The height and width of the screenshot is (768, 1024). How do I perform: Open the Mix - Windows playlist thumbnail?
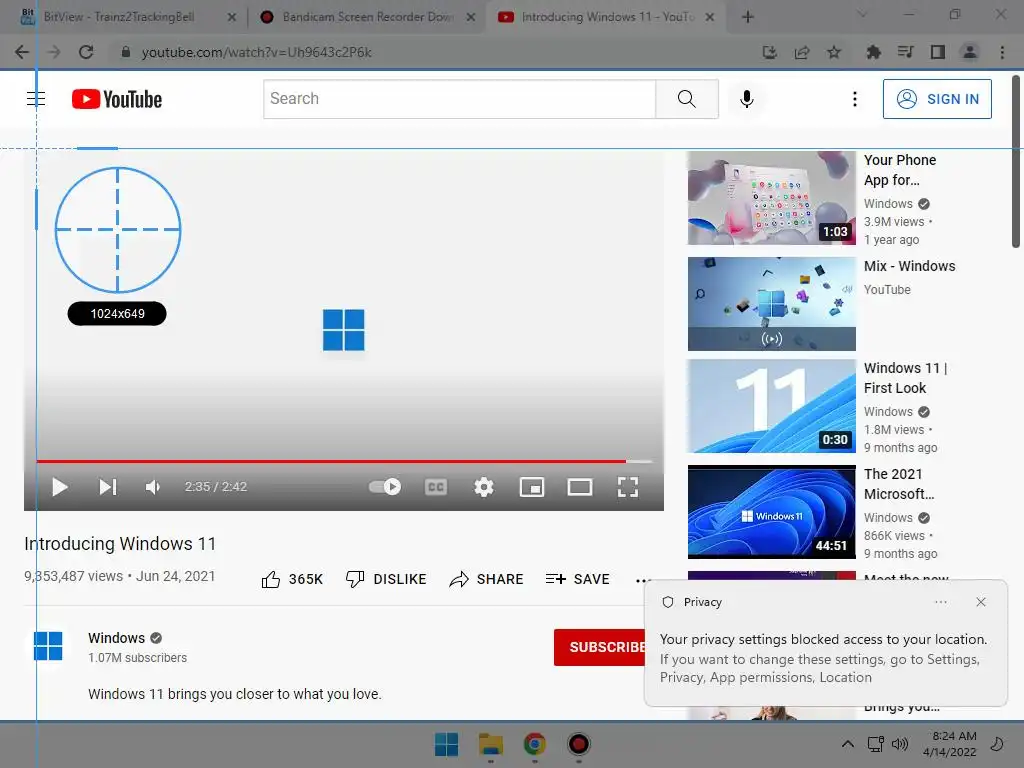click(771, 304)
